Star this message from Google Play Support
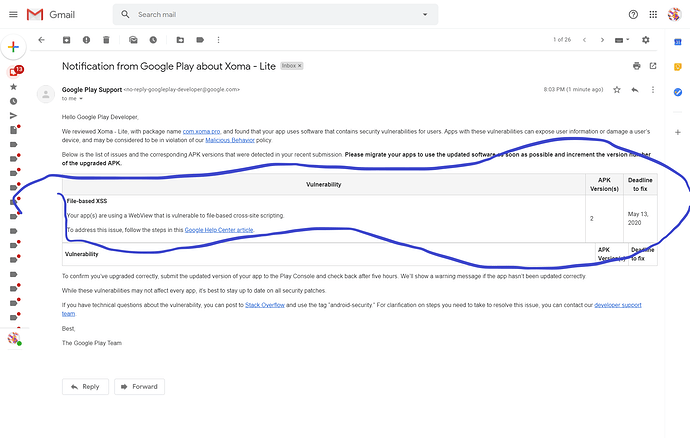The image size is (690, 438). (617, 89)
